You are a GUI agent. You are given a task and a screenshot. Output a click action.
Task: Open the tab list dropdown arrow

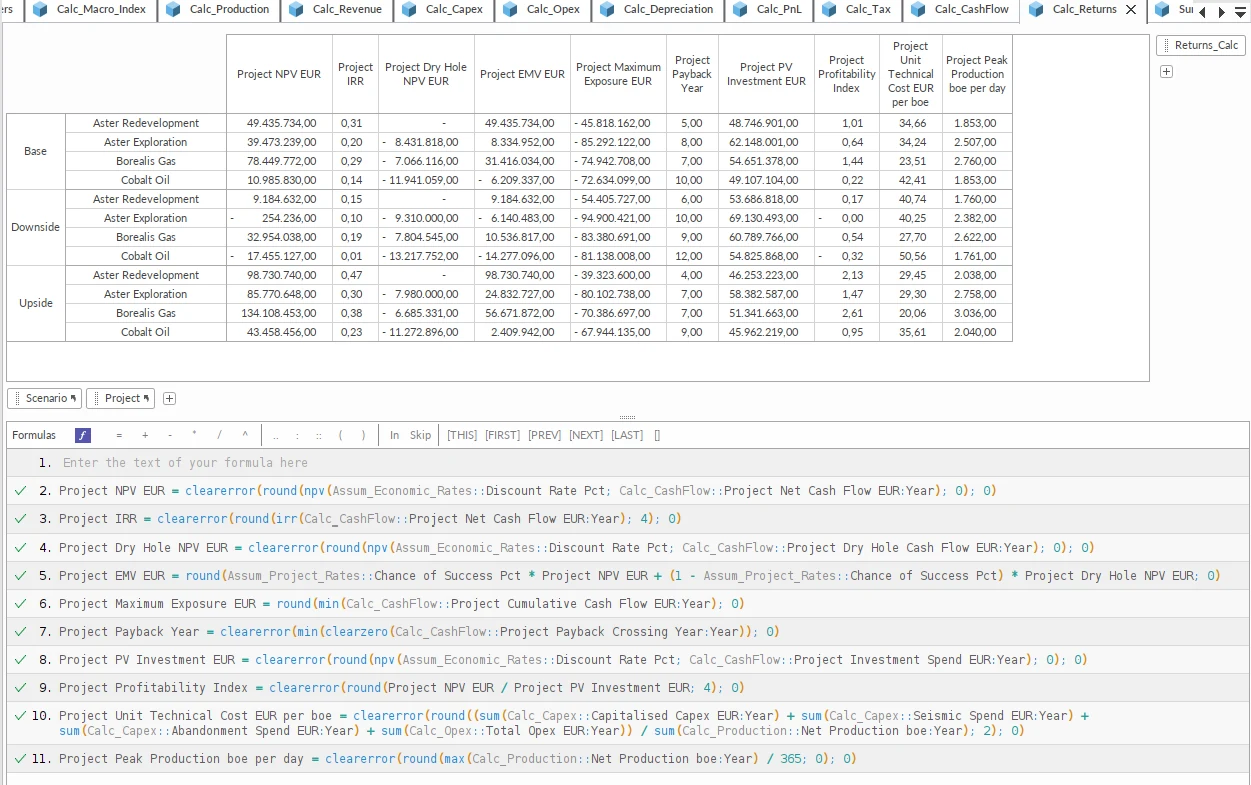click(1240, 12)
